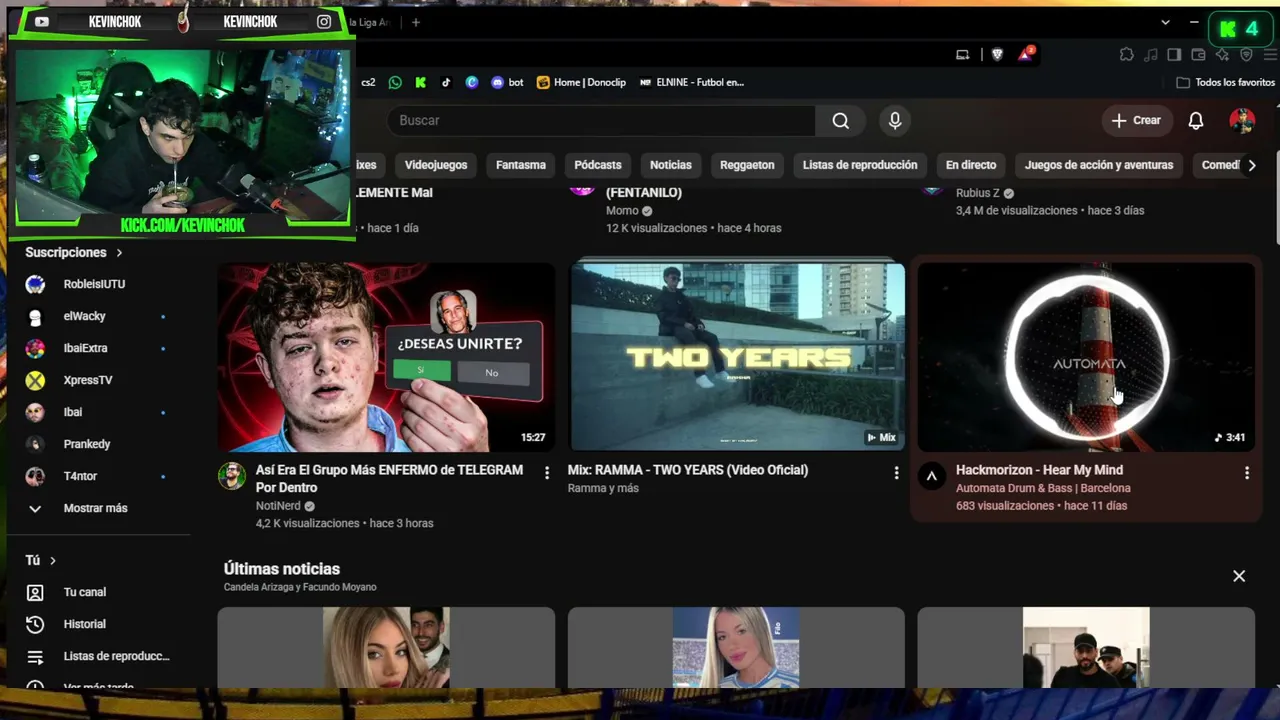Open the browser tab search dropdown
1280x720 pixels.
coord(1165,22)
